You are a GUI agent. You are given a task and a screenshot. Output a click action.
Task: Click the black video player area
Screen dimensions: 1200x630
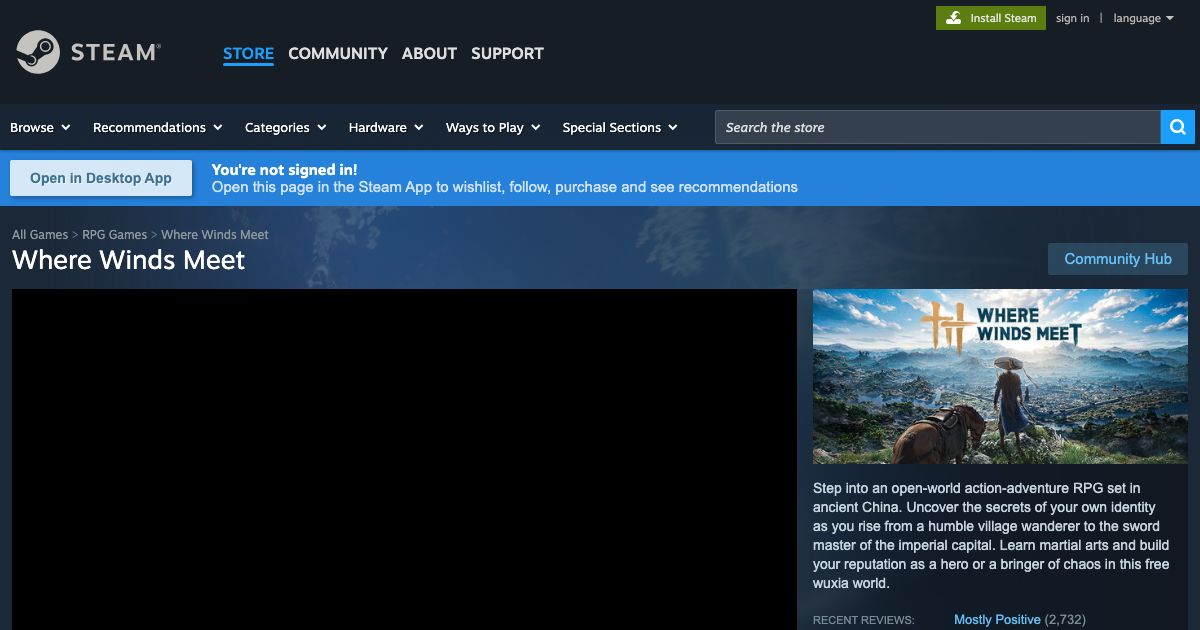point(404,459)
